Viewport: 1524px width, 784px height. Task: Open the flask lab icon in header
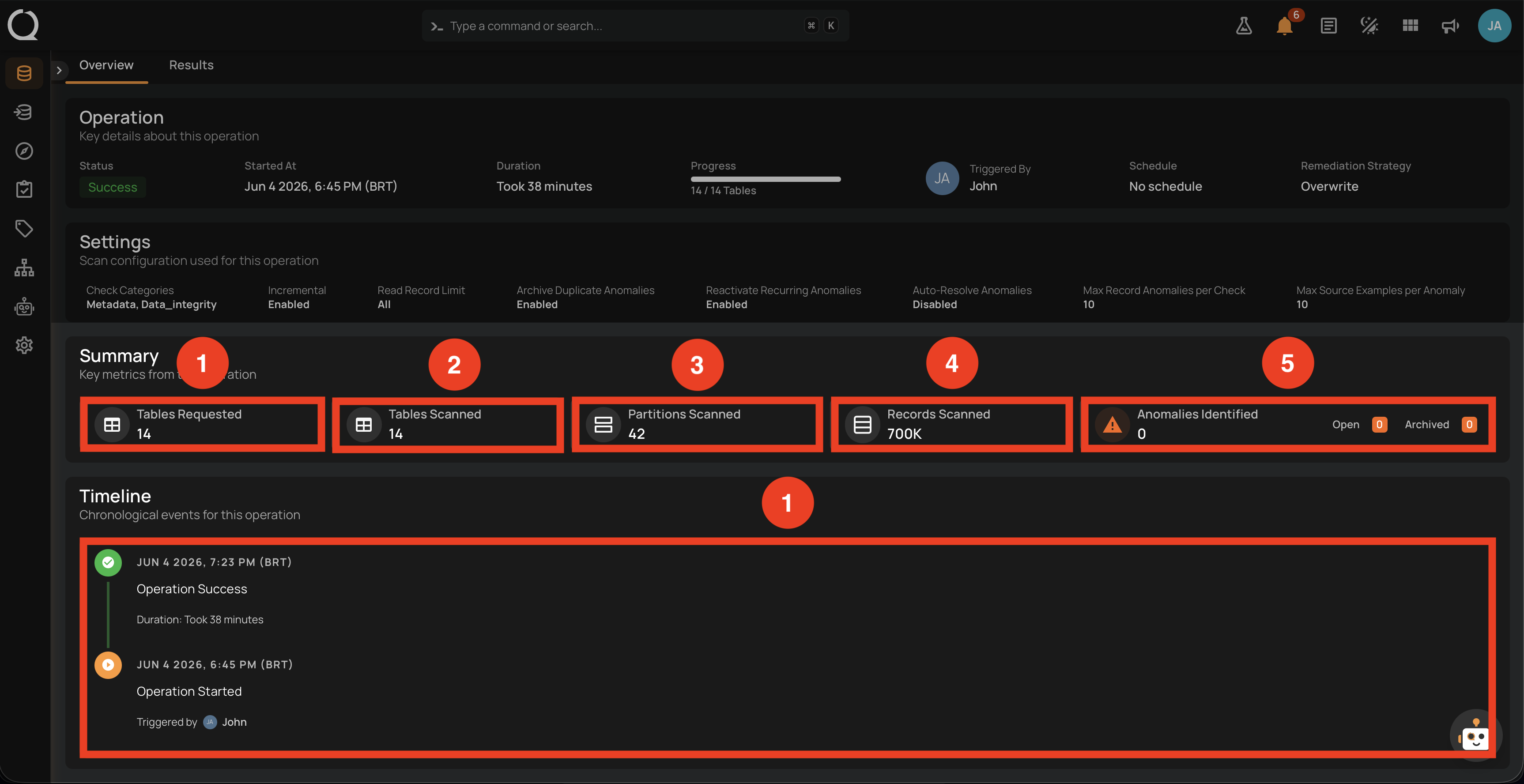click(1244, 26)
